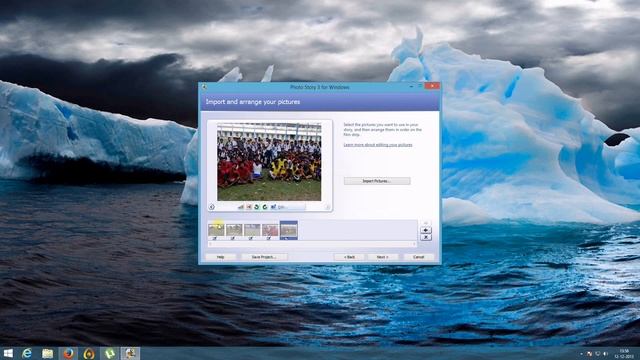The image size is (640, 360).
Task: Select the highlighted fifth filmstrip thumbnail
Action: tap(289, 230)
